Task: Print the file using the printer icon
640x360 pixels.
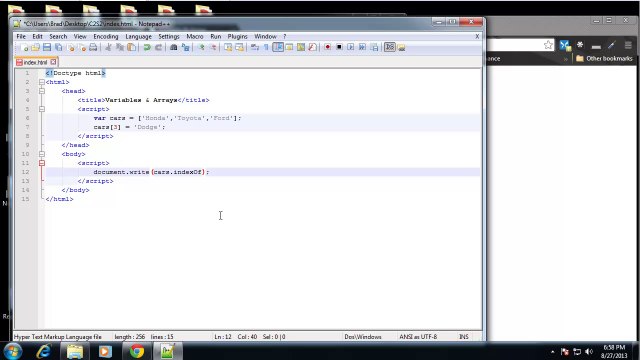Action: coord(93,47)
